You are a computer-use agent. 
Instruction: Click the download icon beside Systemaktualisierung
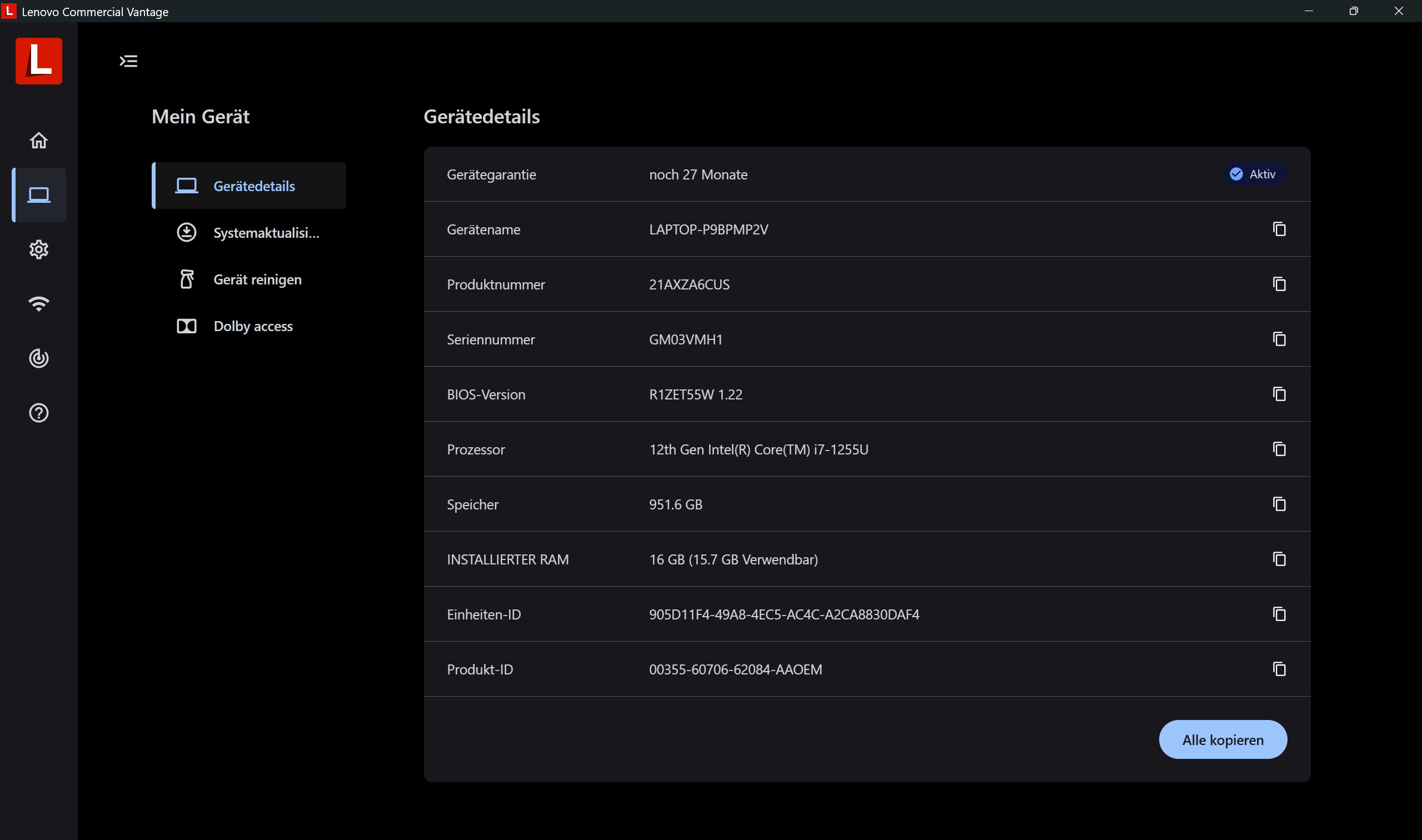(x=186, y=233)
